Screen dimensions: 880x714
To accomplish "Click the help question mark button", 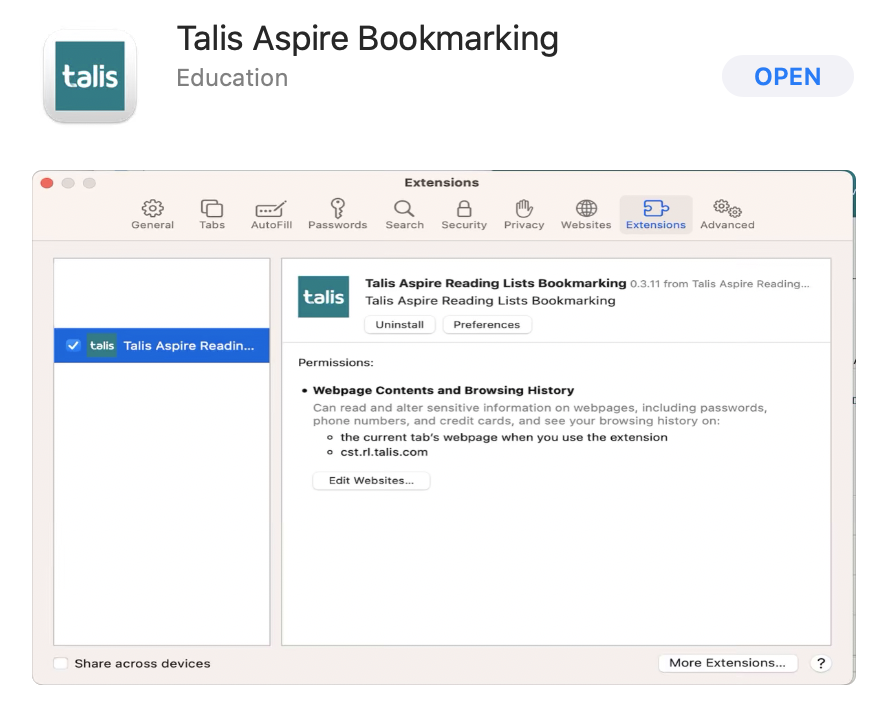I will point(821,663).
